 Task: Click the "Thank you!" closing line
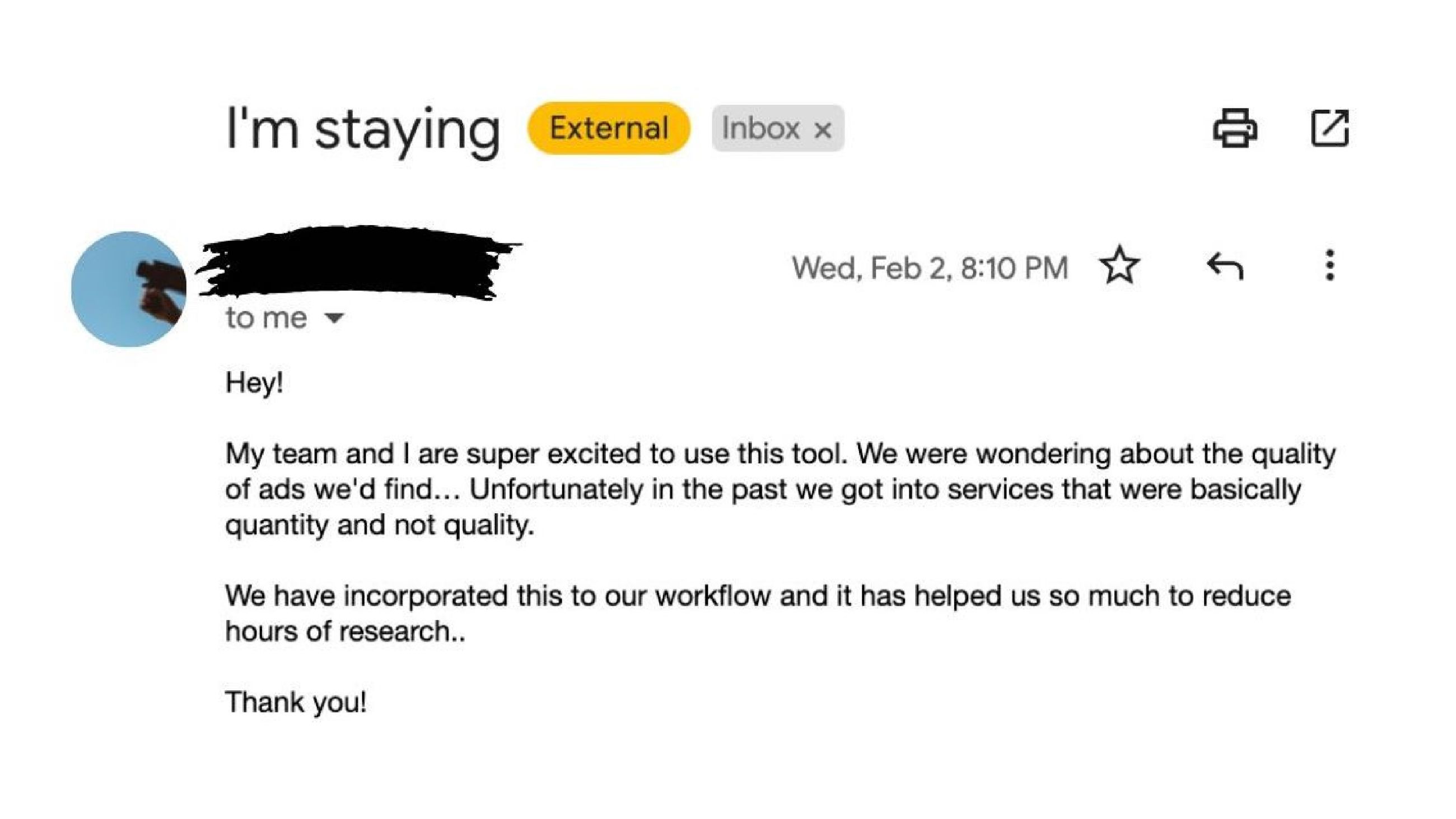point(296,703)
